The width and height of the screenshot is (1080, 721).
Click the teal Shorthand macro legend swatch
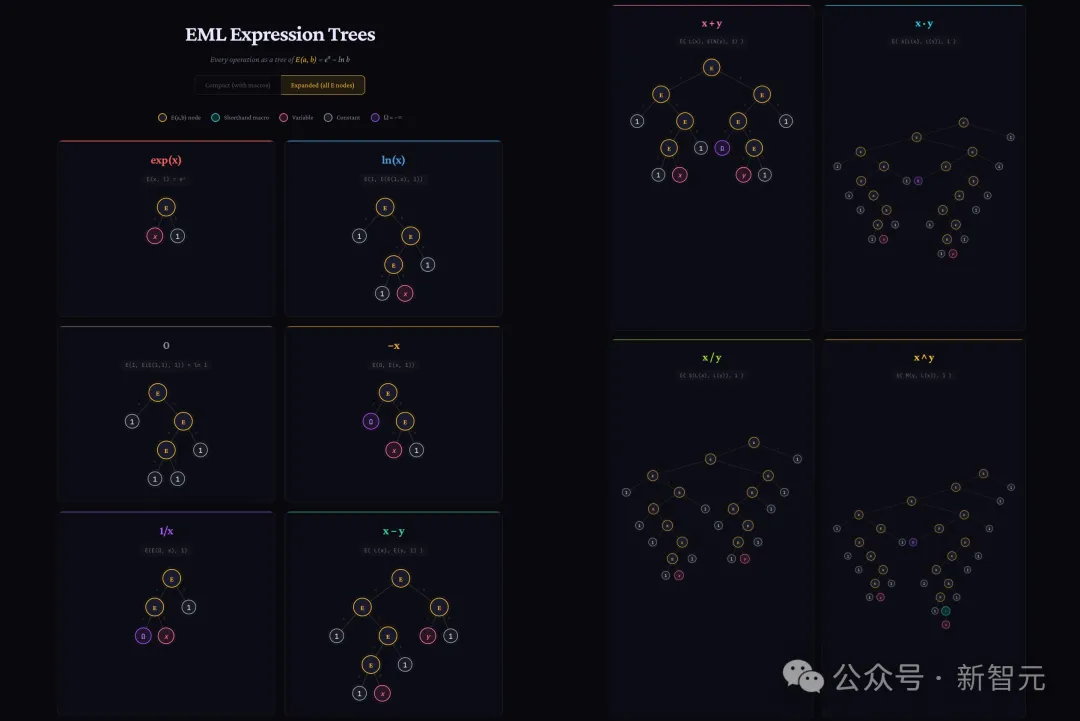point(215,118)
